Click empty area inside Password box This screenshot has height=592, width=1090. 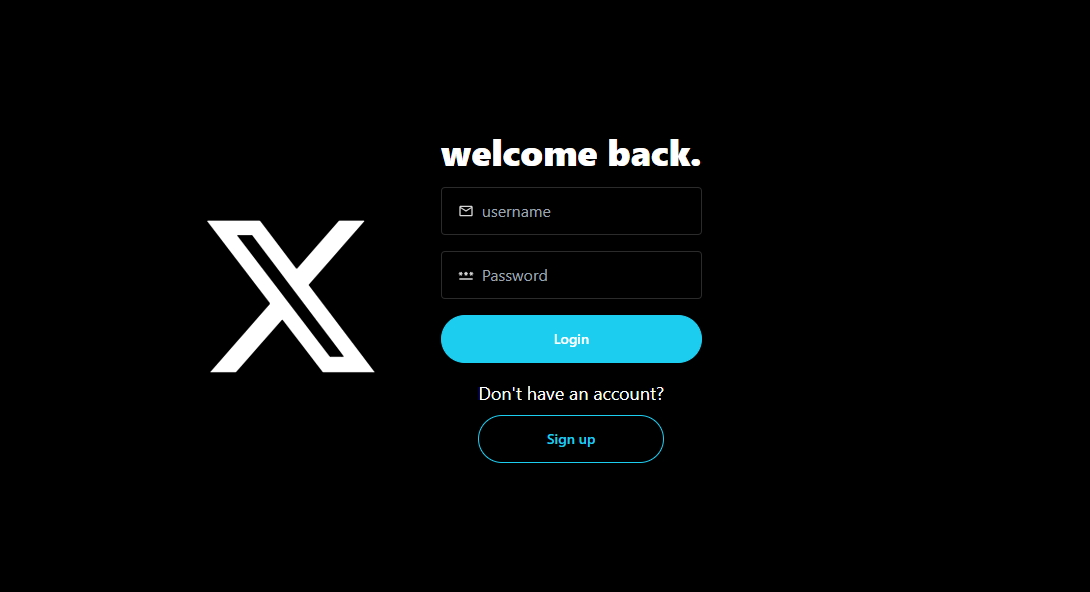(626, 275)
